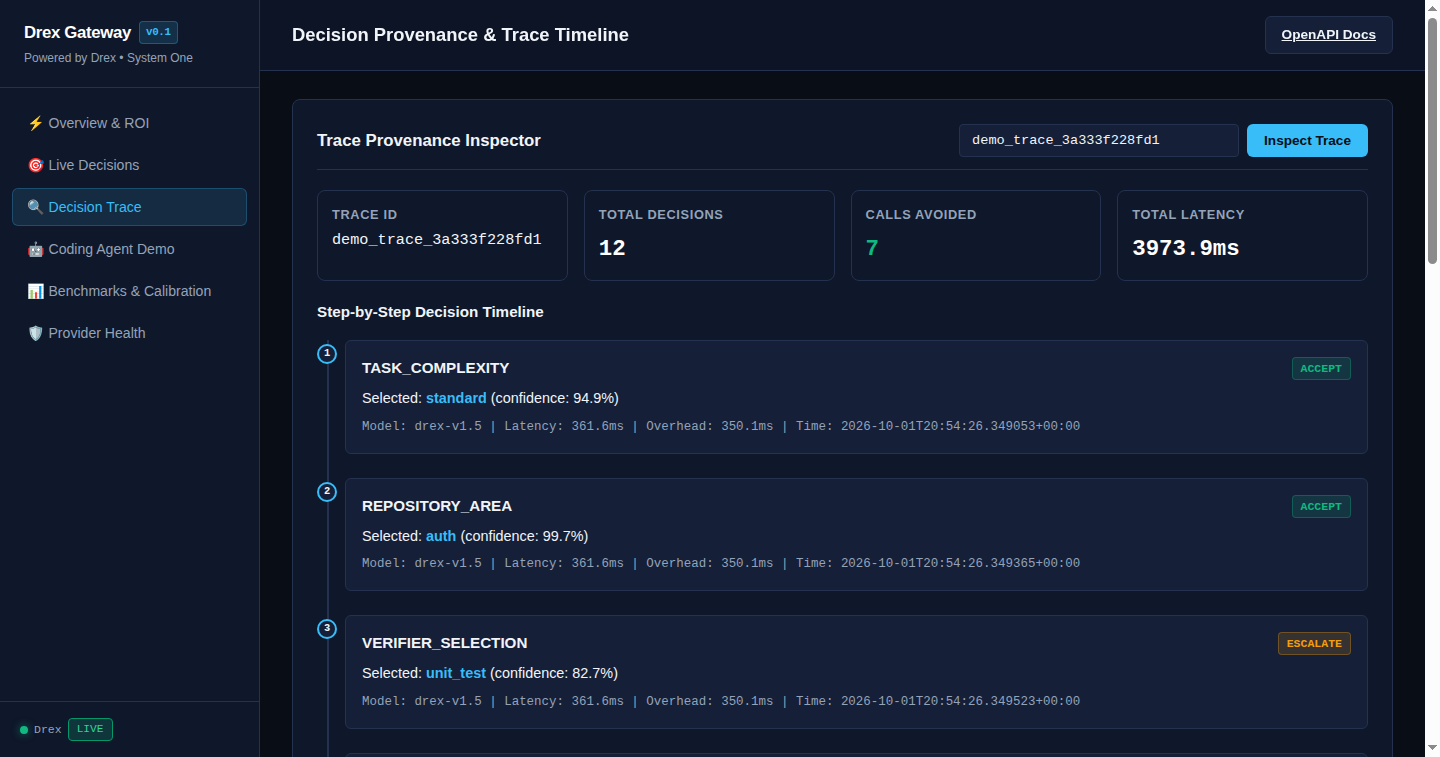
Task: Click the ACCEPT badge on REPOSITORY_AREA
Action: pyautogui.click(x=1321, y=506)
